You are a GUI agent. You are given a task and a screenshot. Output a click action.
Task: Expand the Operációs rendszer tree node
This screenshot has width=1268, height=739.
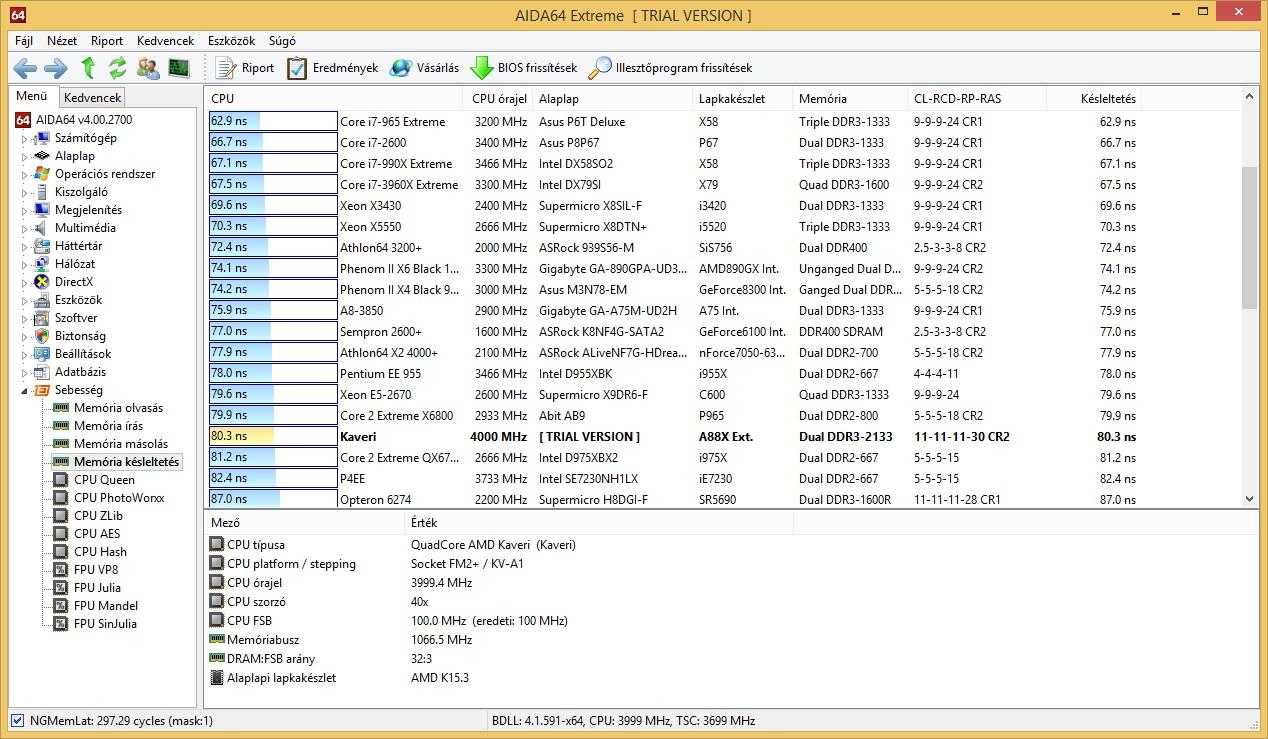(x=25, y=174)
